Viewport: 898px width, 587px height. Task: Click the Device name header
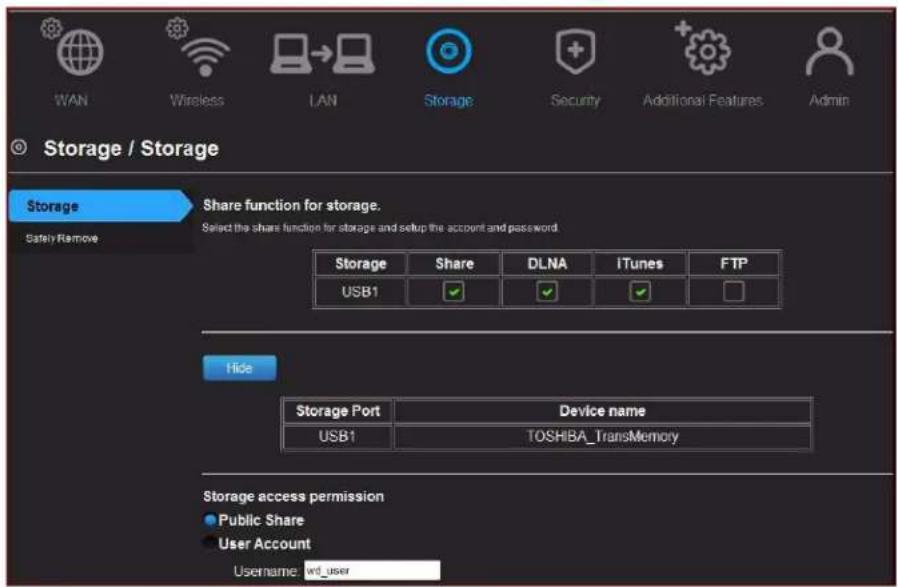pos(602,411)
